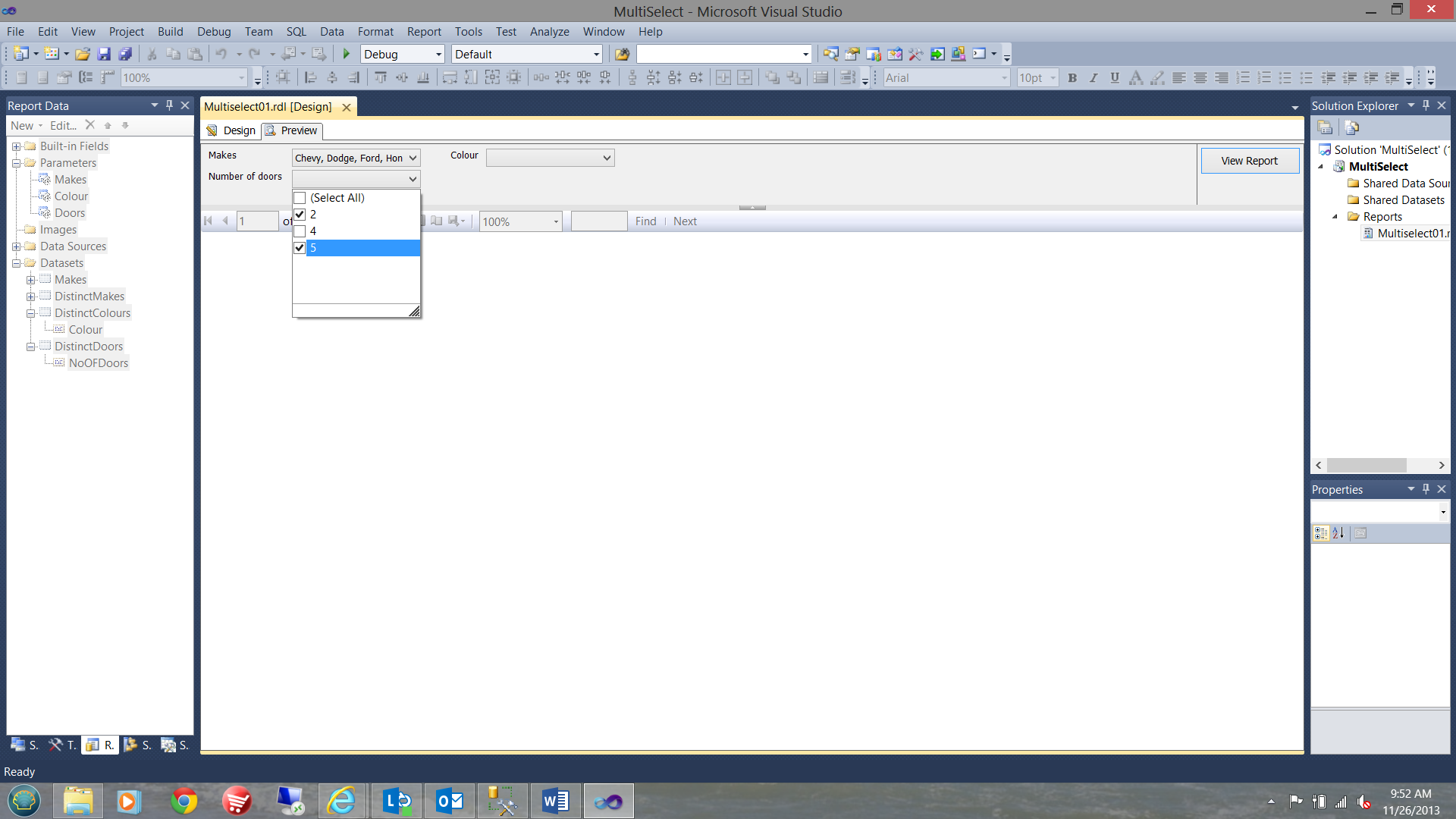Toggle checkbox for value 5
The height and width of the screenshot is (819, 1456).
coord(300,246)
